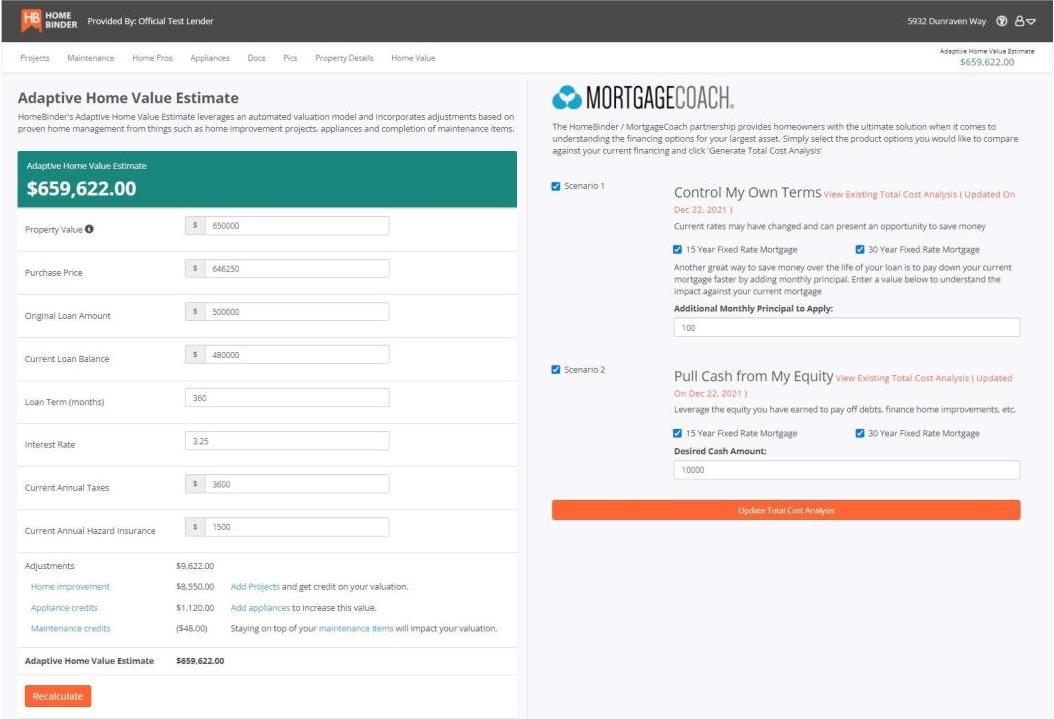Switch to the Appliances tab

tap(211, 58)
